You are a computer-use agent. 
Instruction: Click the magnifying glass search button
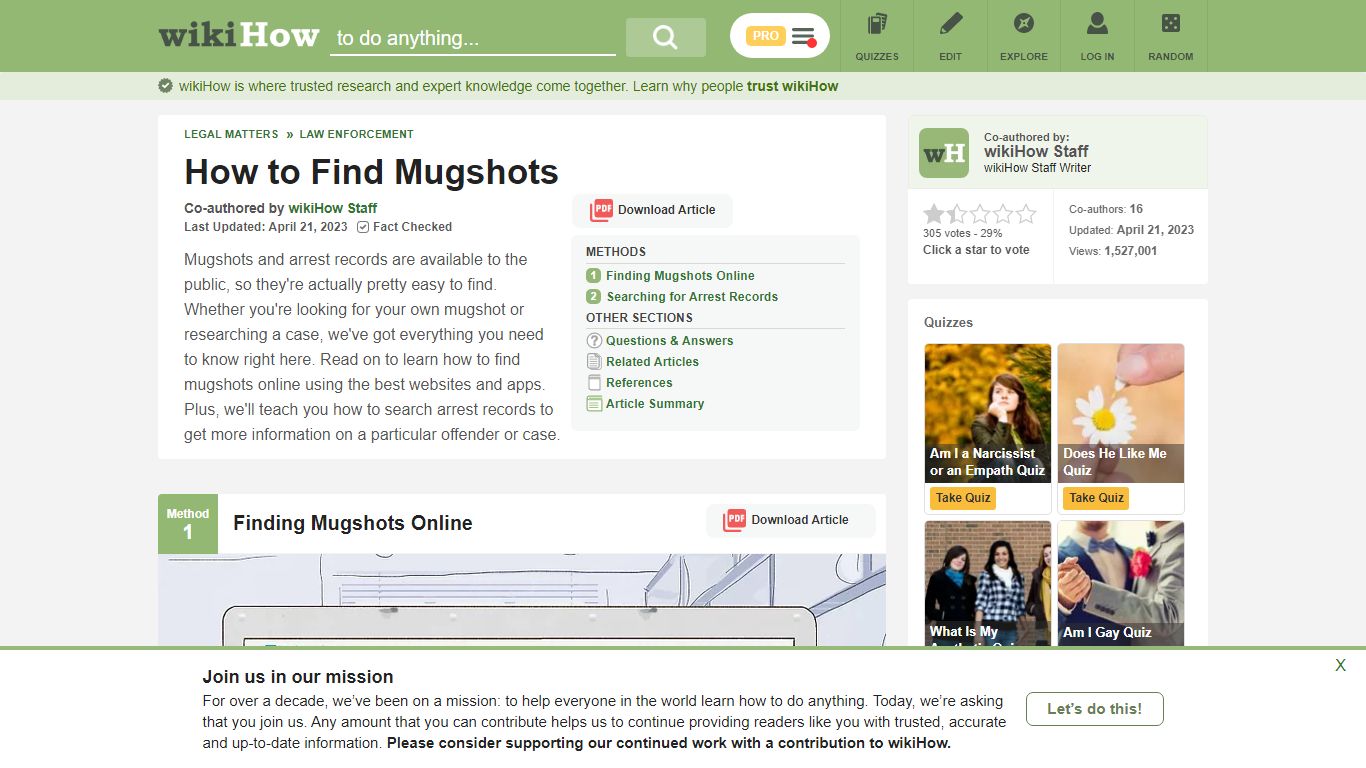coord(666,37)
